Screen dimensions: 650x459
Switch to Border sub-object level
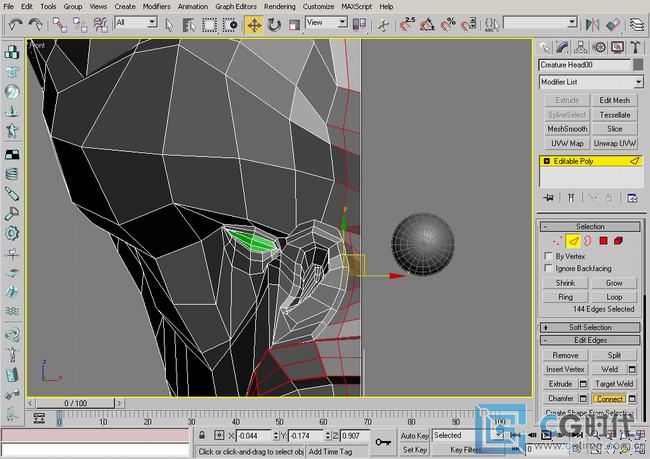tap(588, 241)
